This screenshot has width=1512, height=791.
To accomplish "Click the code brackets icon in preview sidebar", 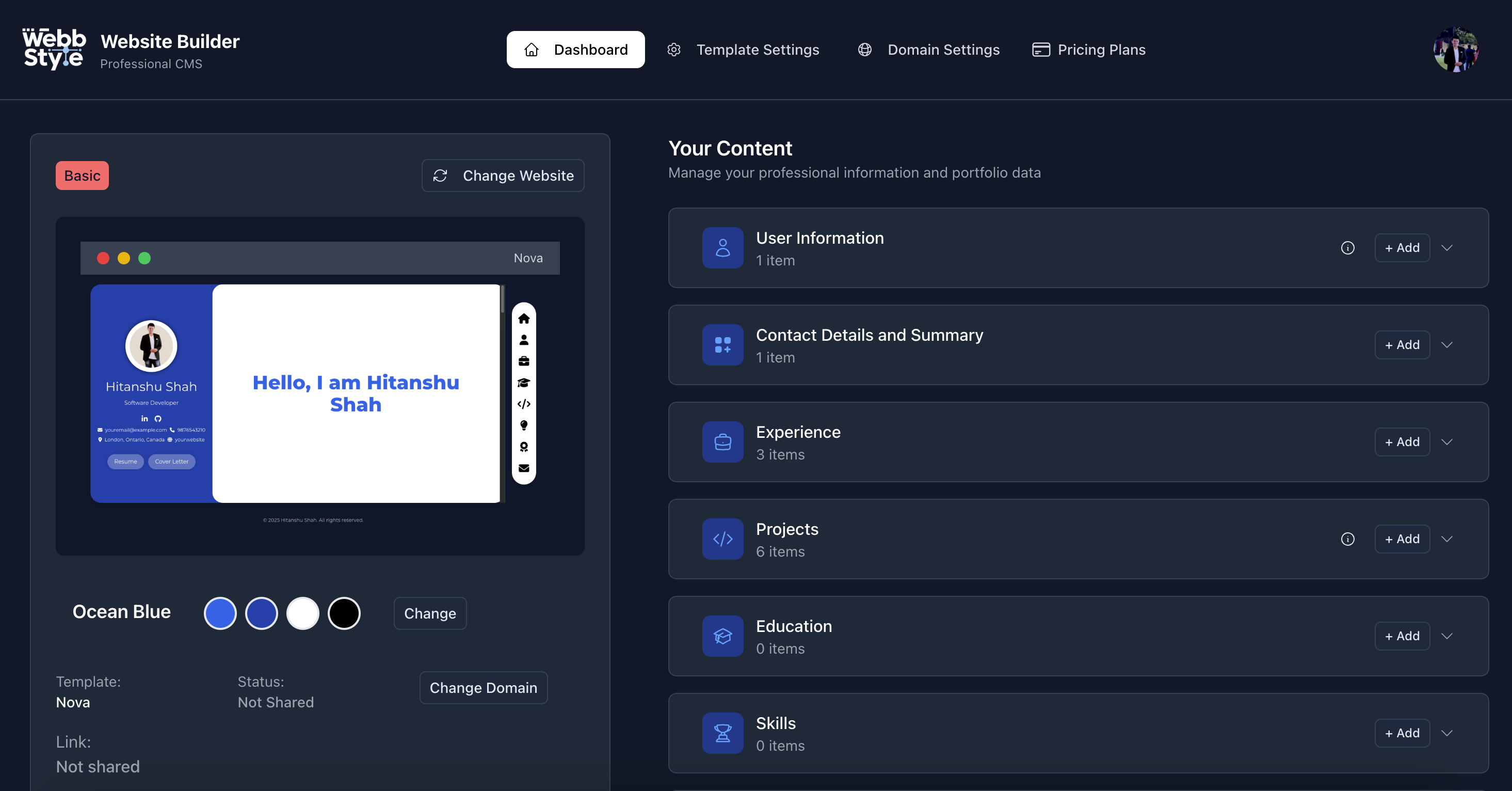I will point(524,404).
